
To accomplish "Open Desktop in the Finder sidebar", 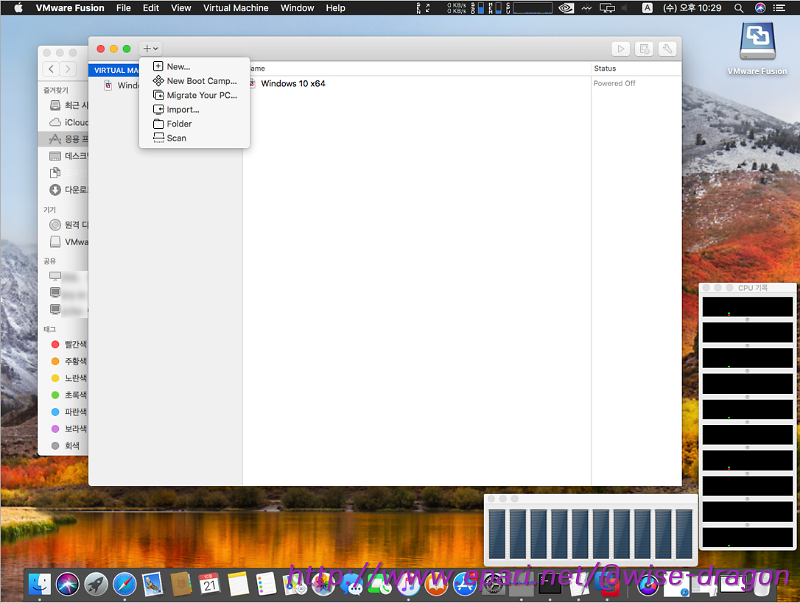I will point(68,156).
